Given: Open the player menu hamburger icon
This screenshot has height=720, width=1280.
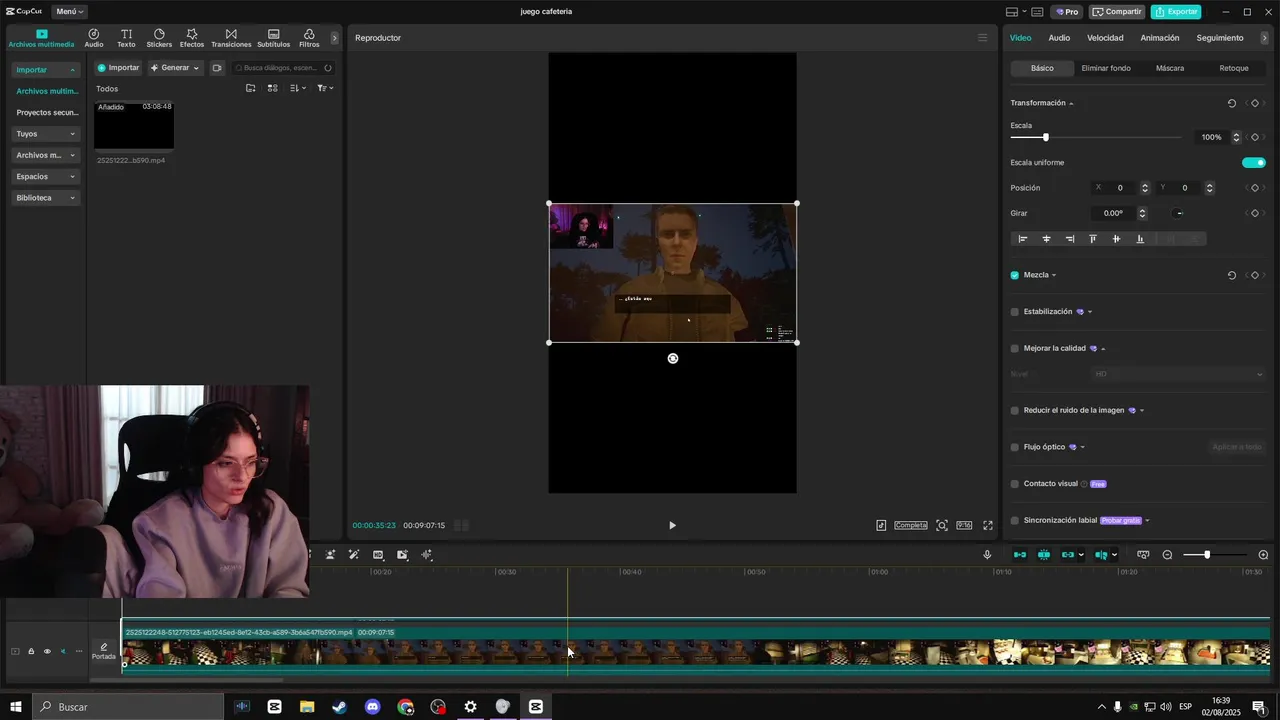Looking at the screenshot, I should point(982,38).
